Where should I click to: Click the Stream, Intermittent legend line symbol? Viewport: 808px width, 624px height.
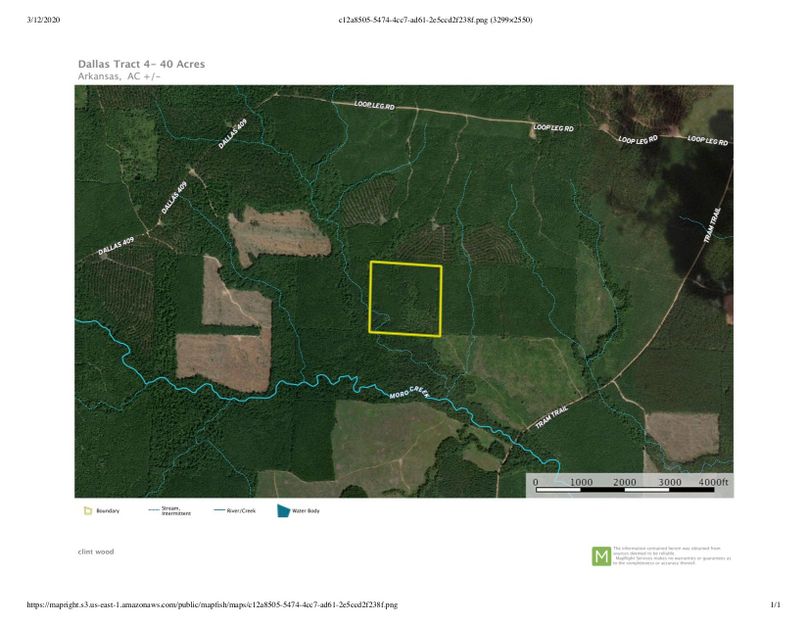pyautogui.click(x=153, y=511)
